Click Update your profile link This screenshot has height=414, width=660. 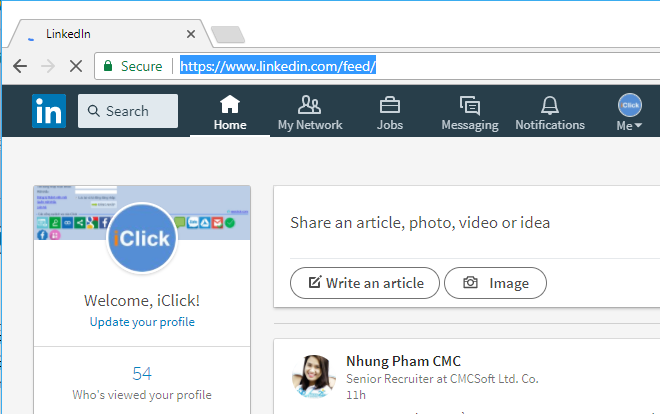pyautogui.click(x=142, y=322)
